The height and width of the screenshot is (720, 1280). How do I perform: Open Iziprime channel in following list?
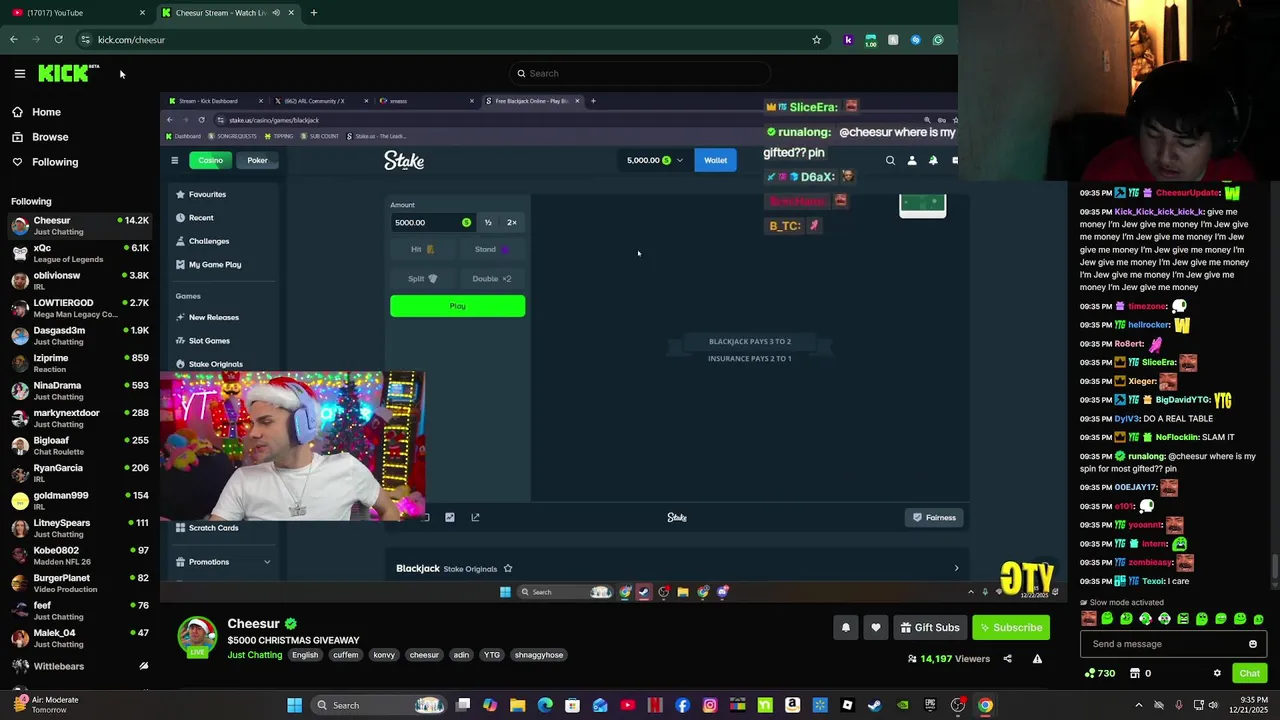[x=78, y=363]
